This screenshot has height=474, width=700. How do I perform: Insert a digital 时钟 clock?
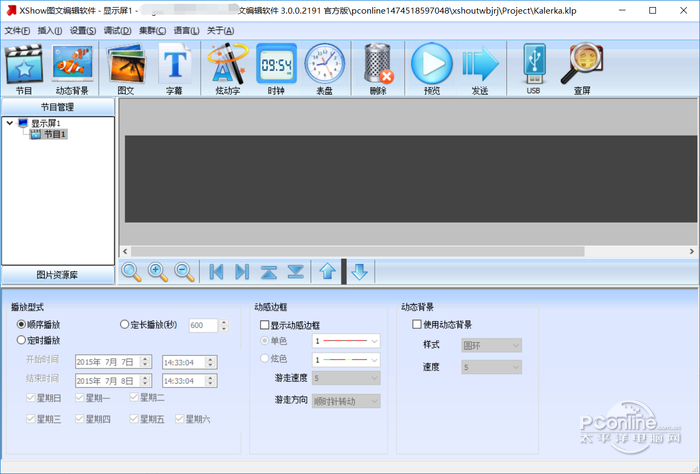point(276,63)
